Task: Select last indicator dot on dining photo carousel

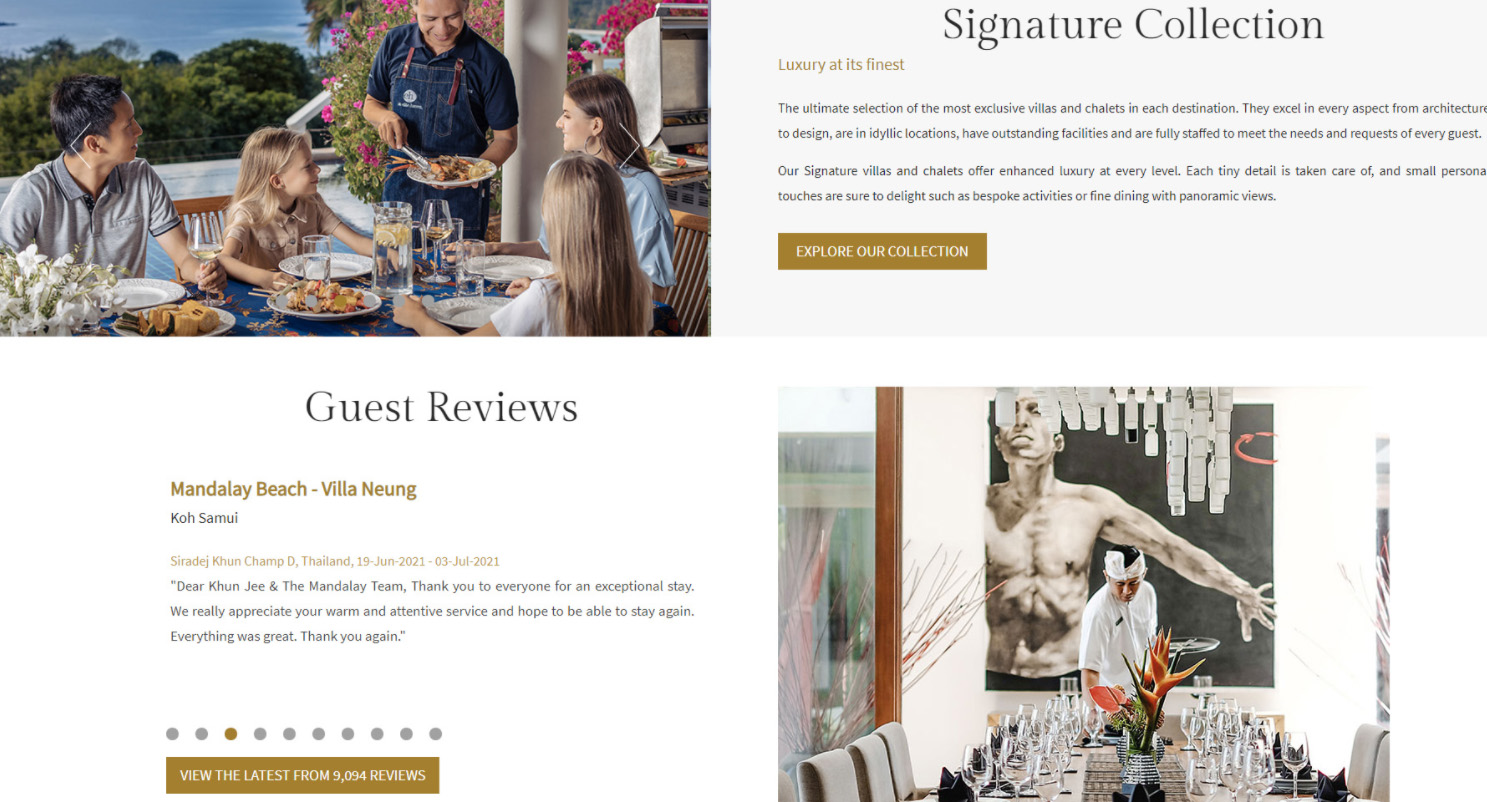Action: [428, 301]
